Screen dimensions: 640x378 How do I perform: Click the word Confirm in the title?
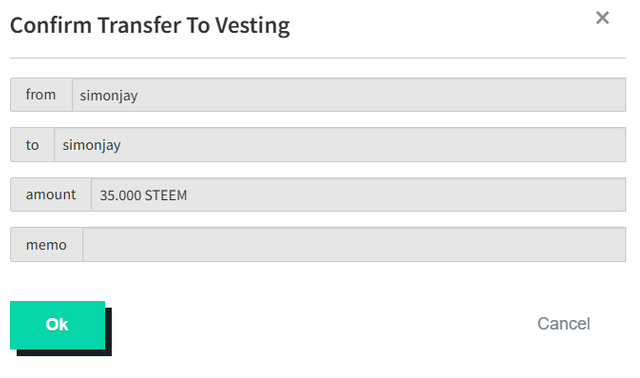tap(51, 25)
